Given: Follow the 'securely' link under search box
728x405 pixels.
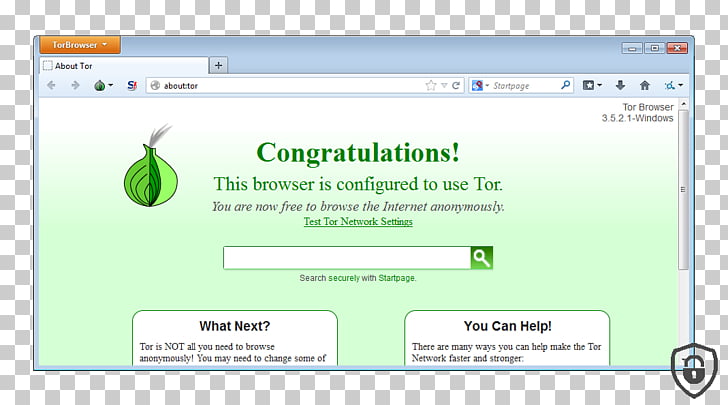Looking at the screenshot, I should [344, 278].
